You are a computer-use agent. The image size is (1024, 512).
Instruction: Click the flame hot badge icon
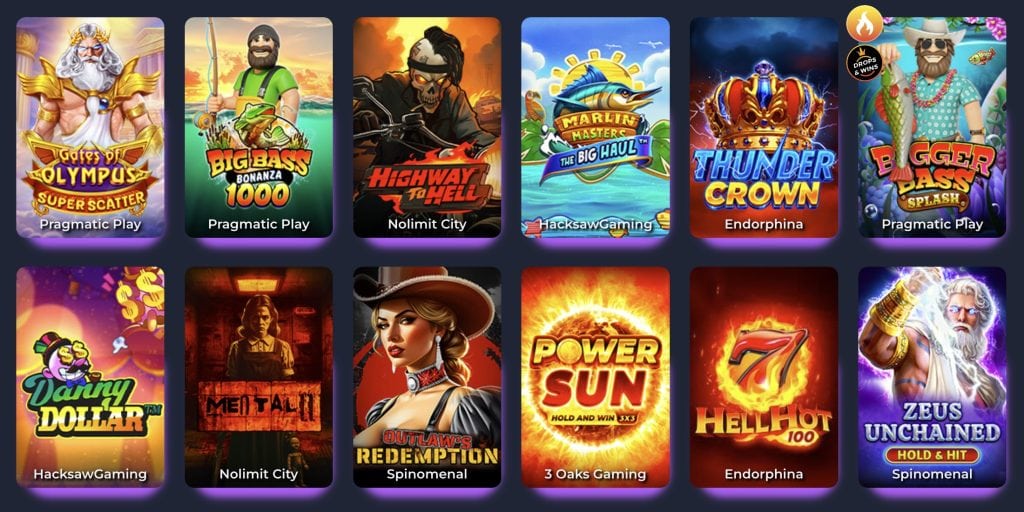(864, 24)
